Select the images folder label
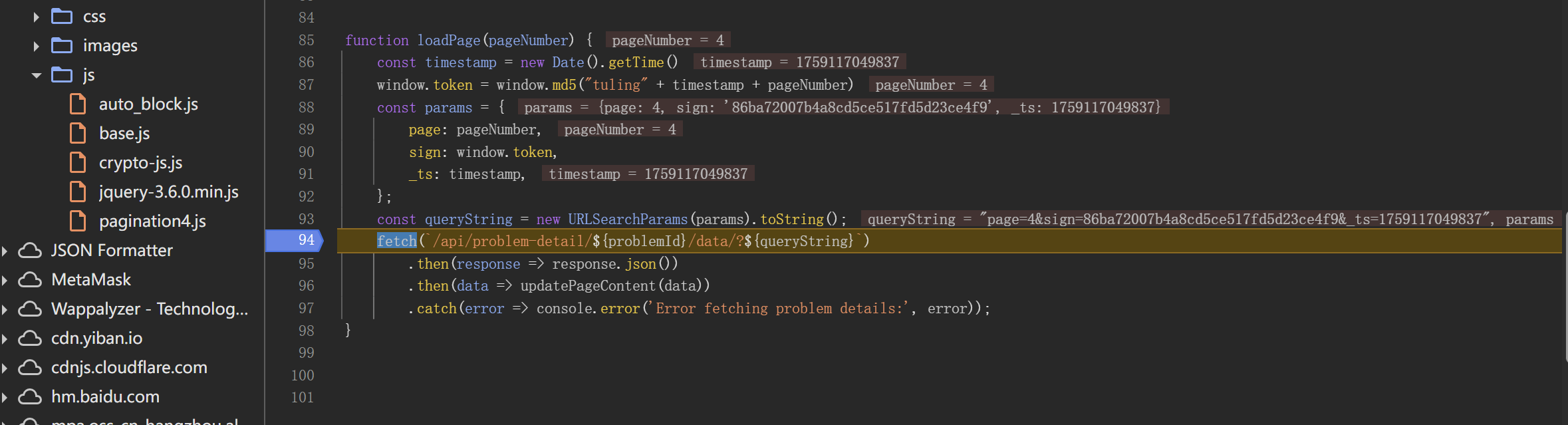Viewport: 1568px width, 425px height. tap(110, 46)
